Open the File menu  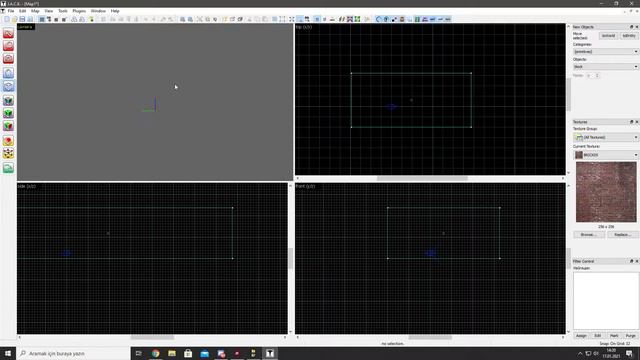pyautogui.click(x=11, y=11)
